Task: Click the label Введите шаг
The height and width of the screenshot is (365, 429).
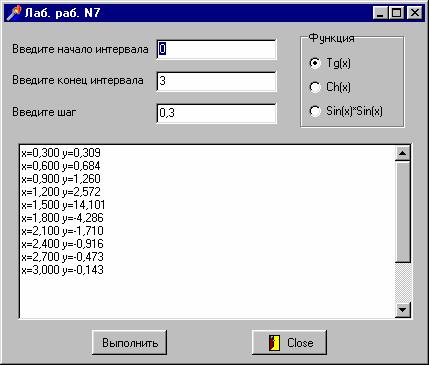Action: click(x=44, y=112)
